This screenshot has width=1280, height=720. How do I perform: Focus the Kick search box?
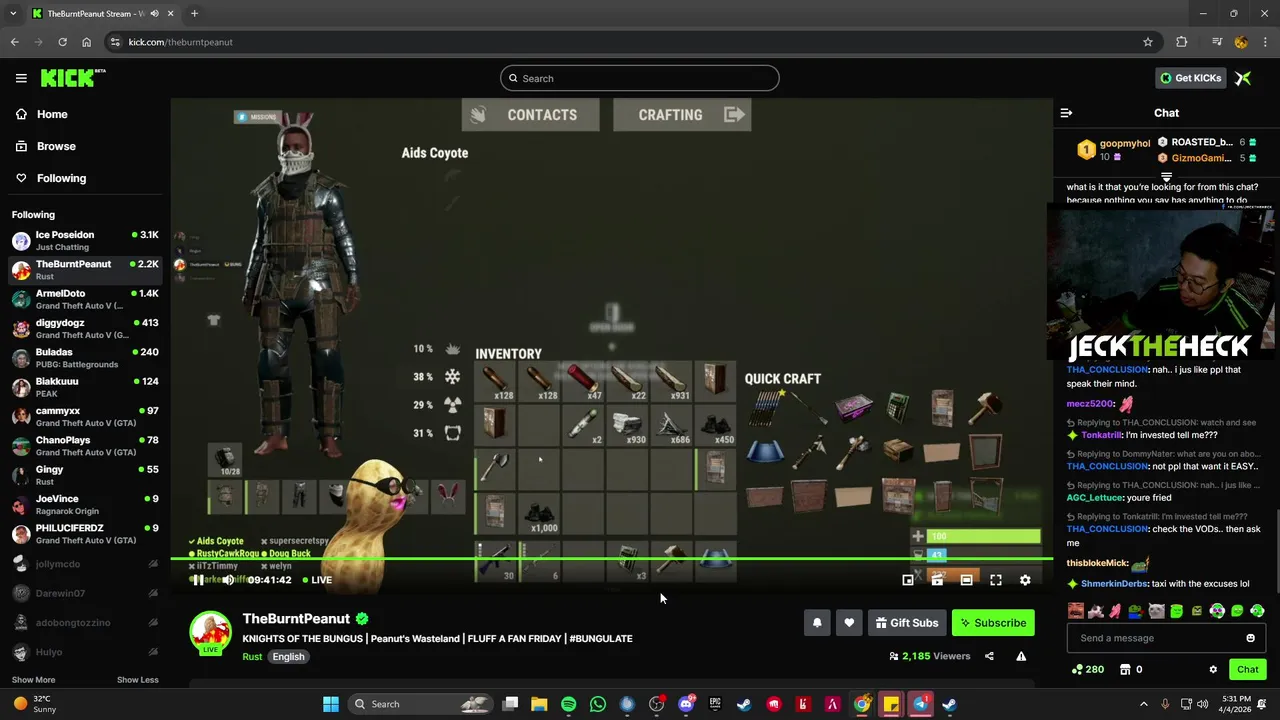(640, 78)
